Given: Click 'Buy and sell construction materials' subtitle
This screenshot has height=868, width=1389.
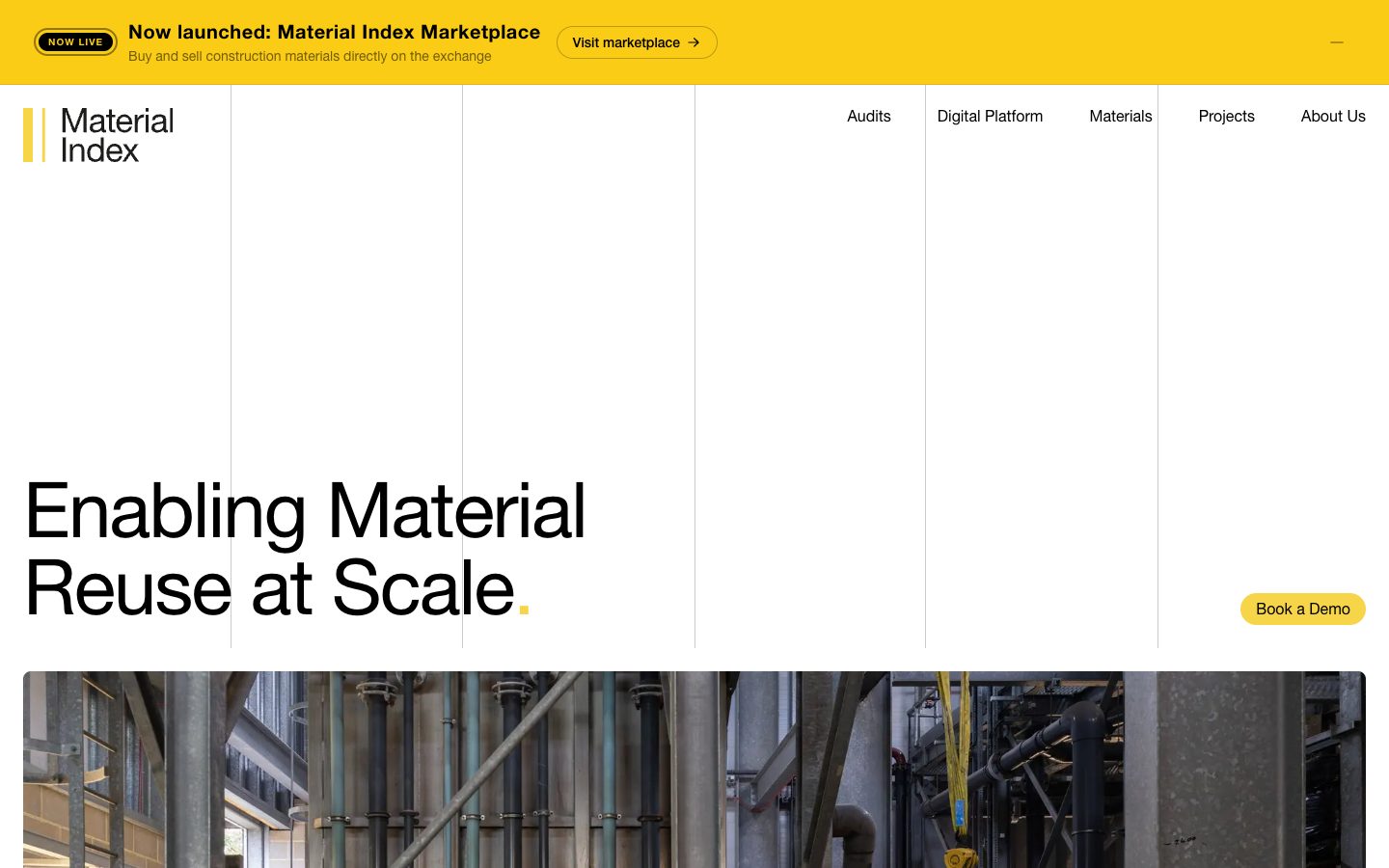Looking at the screenshot, I should 310,56.
